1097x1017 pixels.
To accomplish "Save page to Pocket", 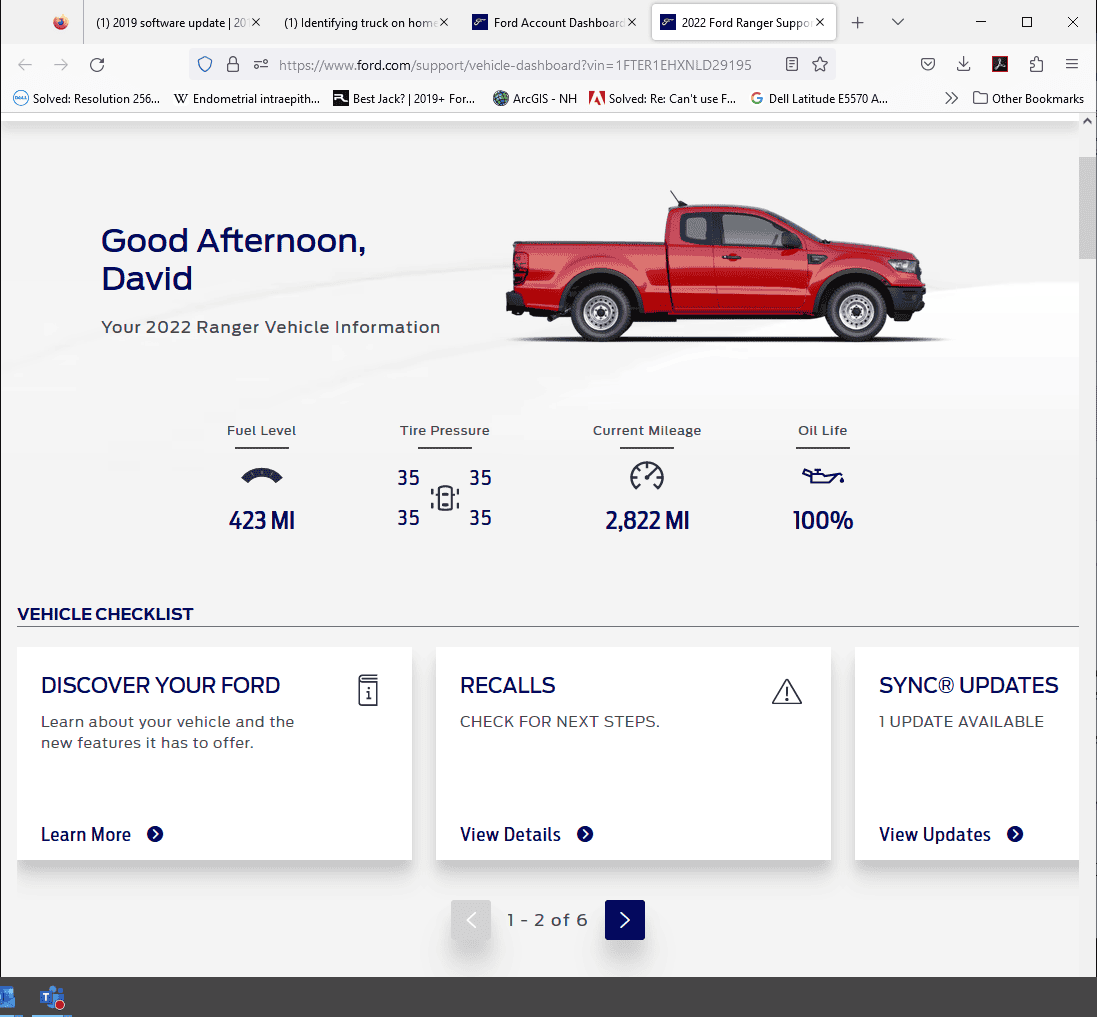I will point(928,65).
